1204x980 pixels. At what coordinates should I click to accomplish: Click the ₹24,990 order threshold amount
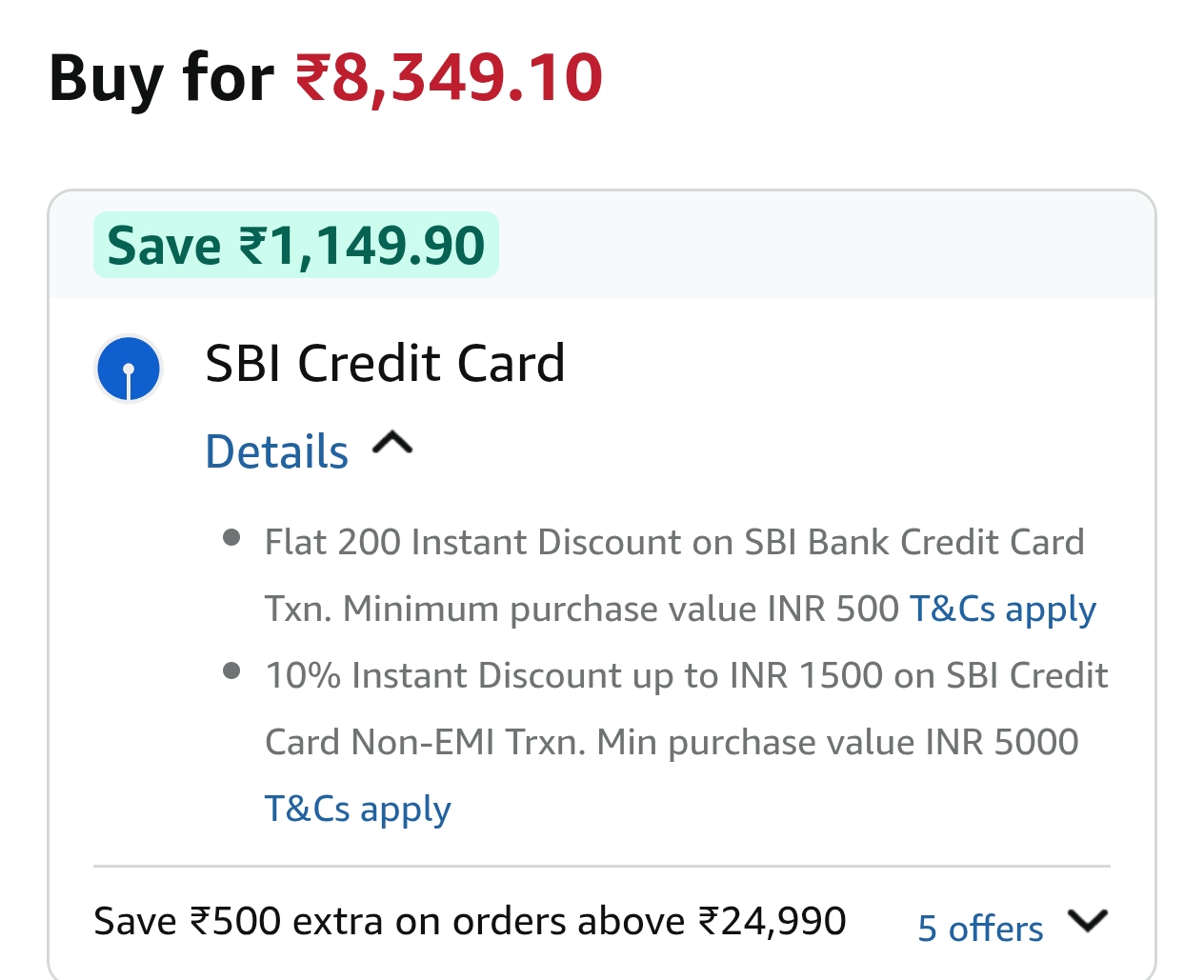[773, 922]
